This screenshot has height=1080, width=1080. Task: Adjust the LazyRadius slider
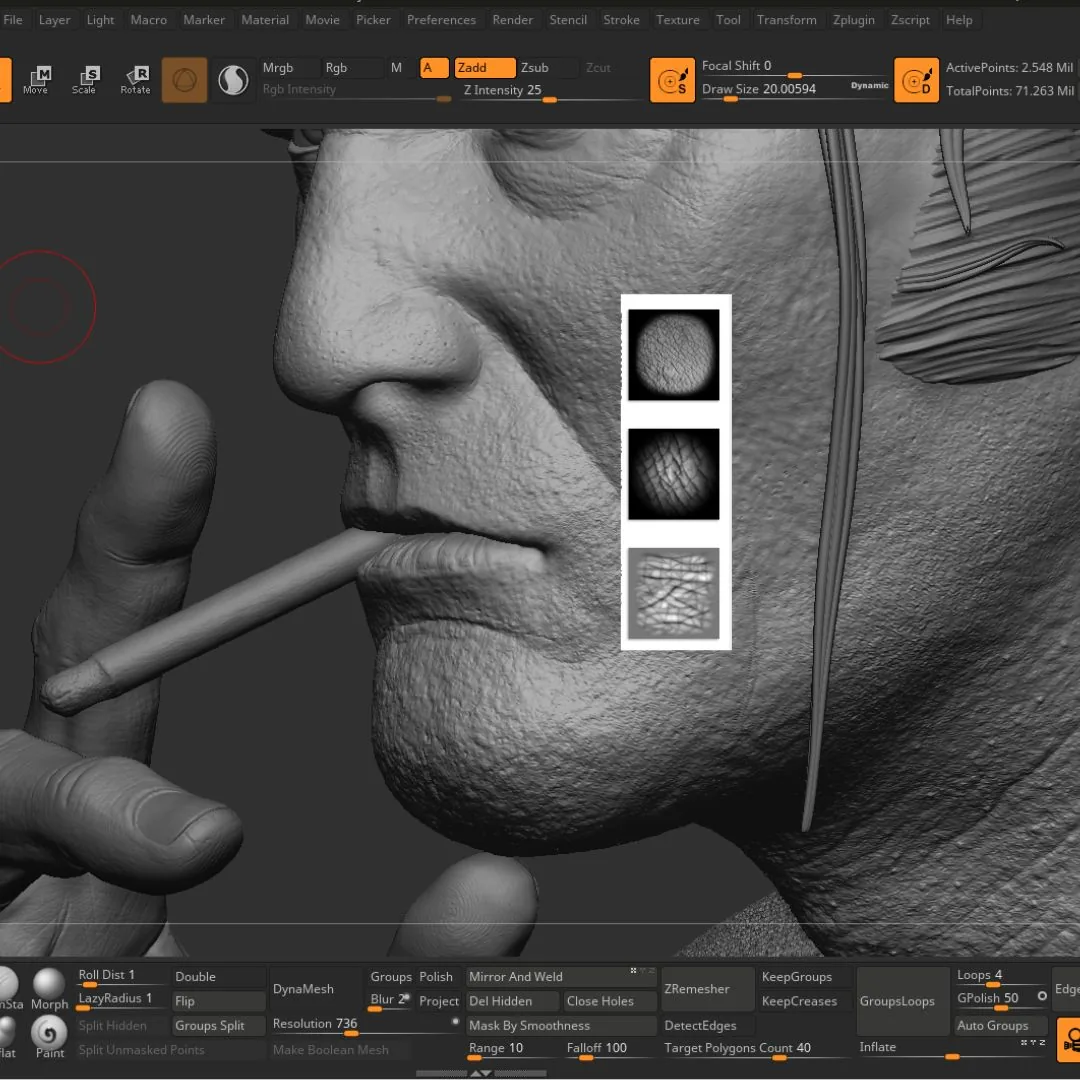(123, 1001)
